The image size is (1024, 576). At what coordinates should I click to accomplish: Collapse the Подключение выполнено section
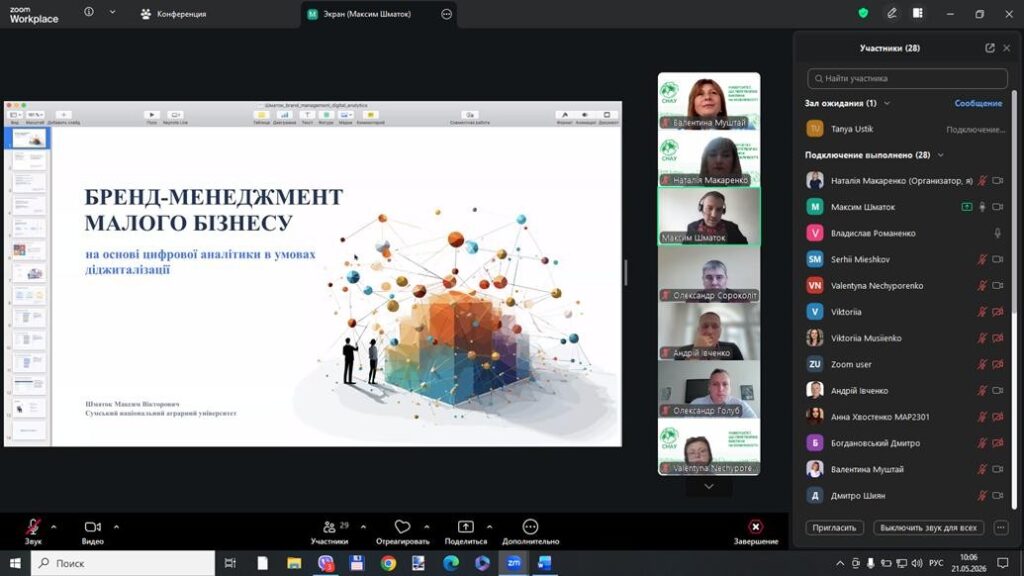(x=940, y=155)
